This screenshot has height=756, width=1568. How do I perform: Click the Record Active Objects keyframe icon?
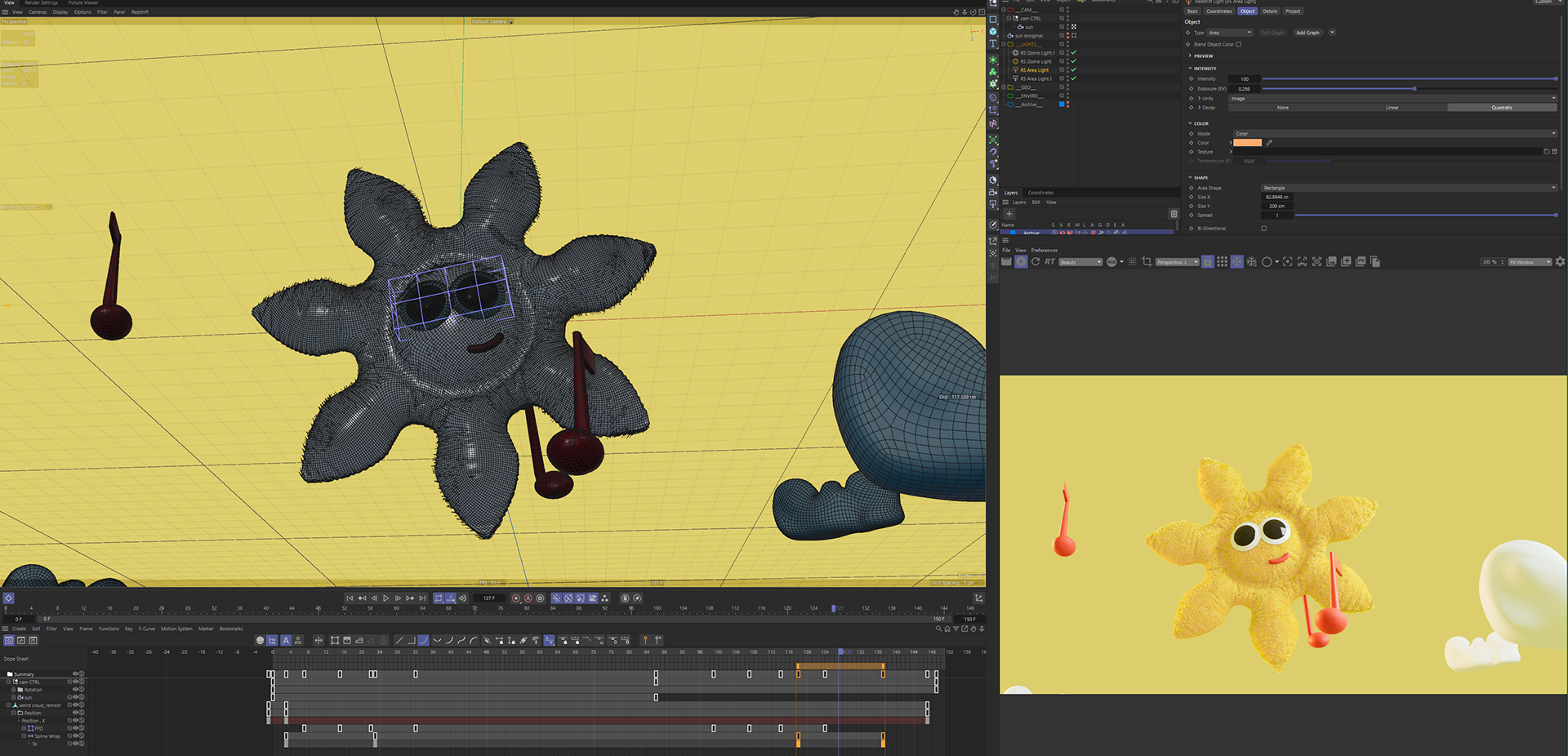click(515, 598)
